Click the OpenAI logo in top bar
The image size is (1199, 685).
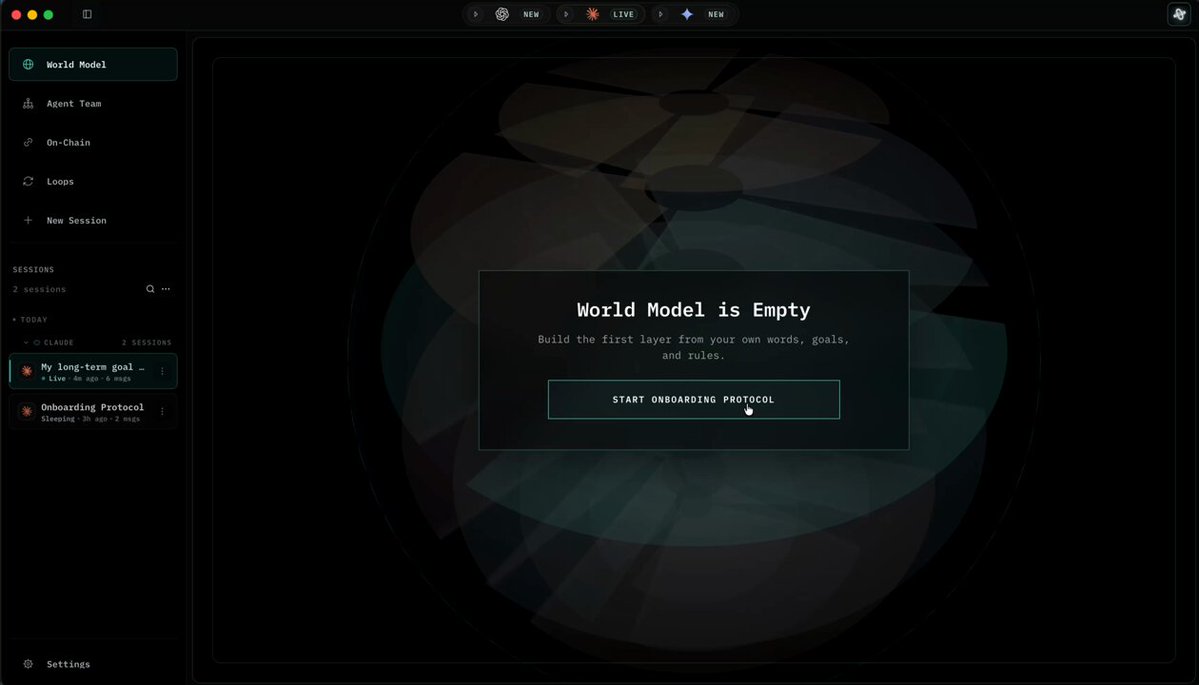click(x=502, y=15)
